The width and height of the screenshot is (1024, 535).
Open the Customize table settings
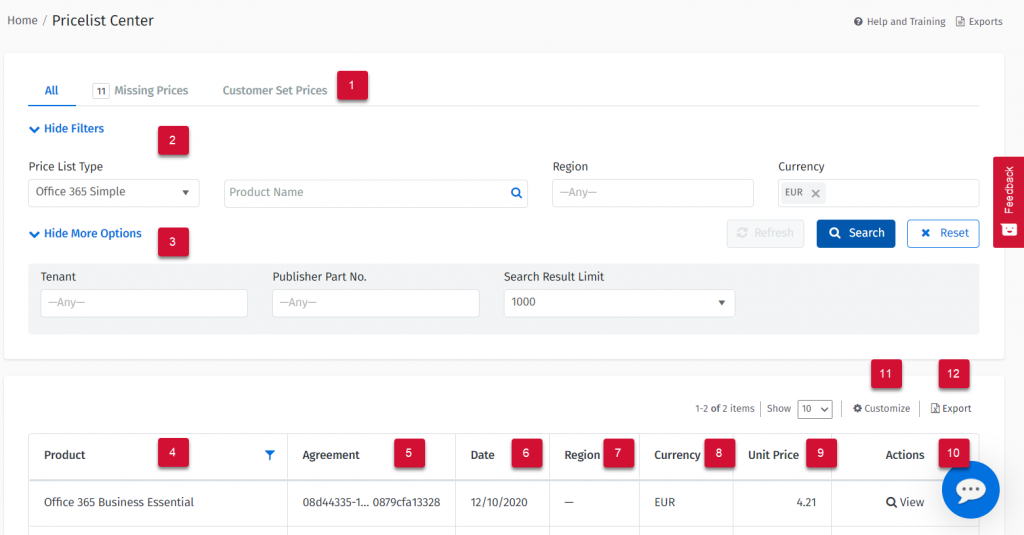881,408
